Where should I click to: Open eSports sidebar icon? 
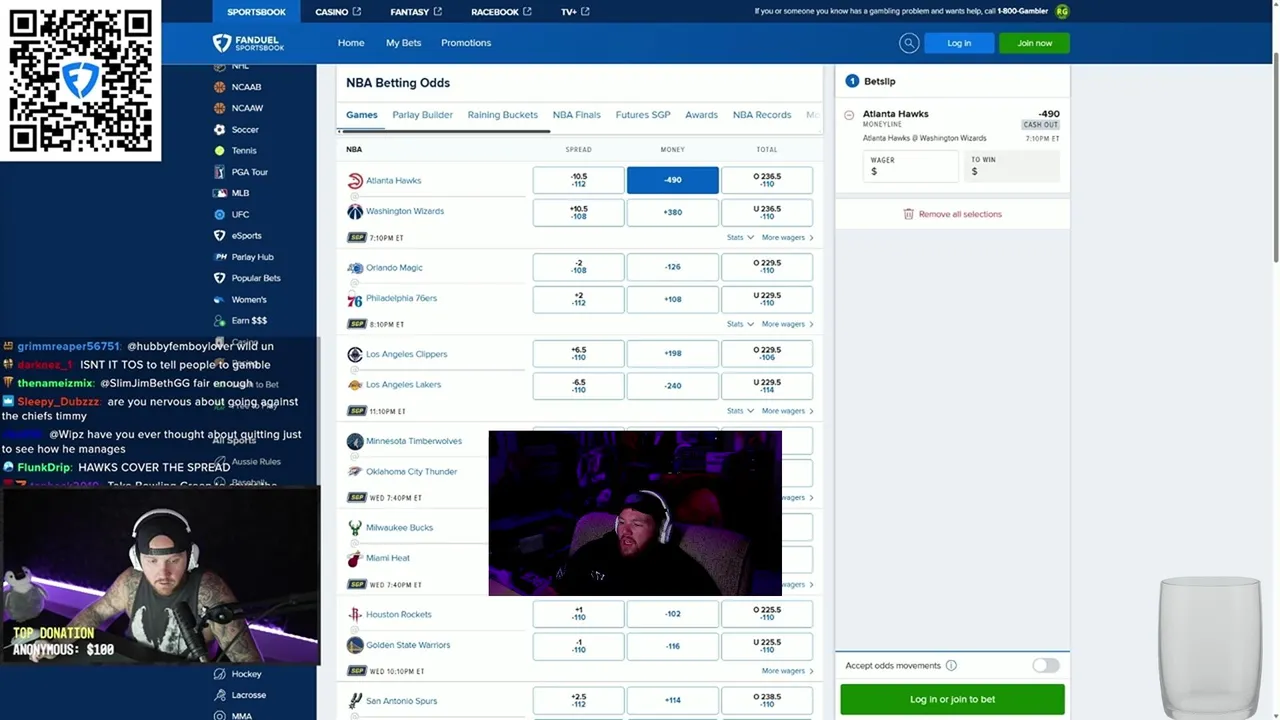[x=219, y=235]
